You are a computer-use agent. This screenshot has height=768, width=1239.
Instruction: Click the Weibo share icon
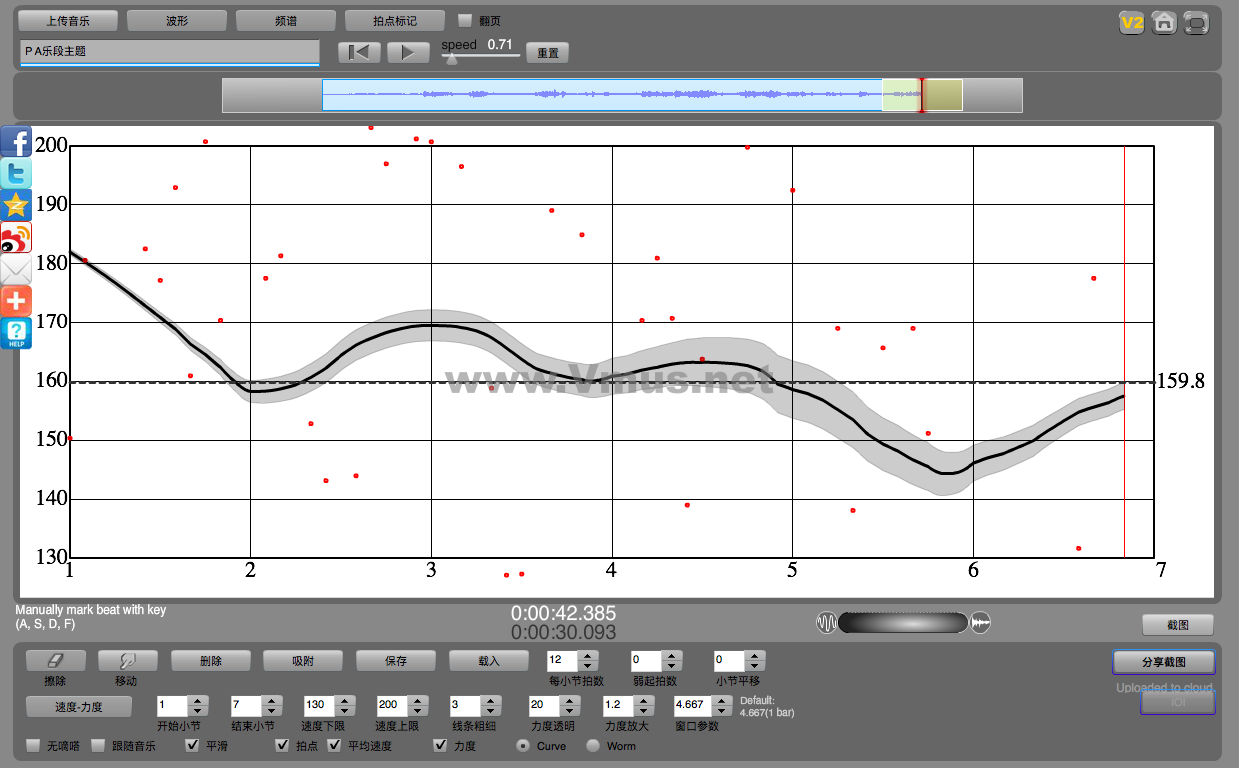(16, 238)
